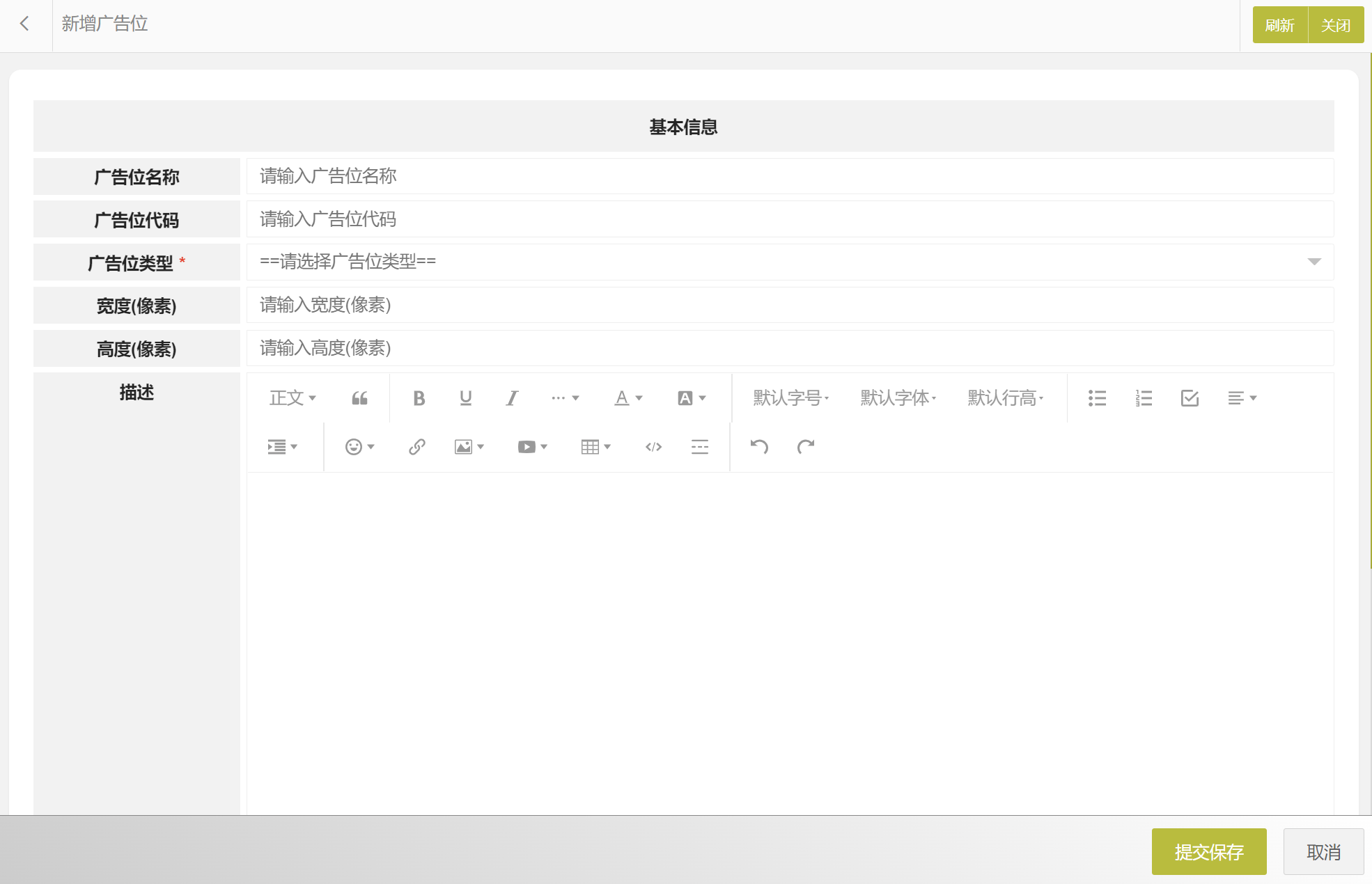Expand the 正文 heading style menu
This screenshot has width=1372, height=884.
tap(293, 398)
